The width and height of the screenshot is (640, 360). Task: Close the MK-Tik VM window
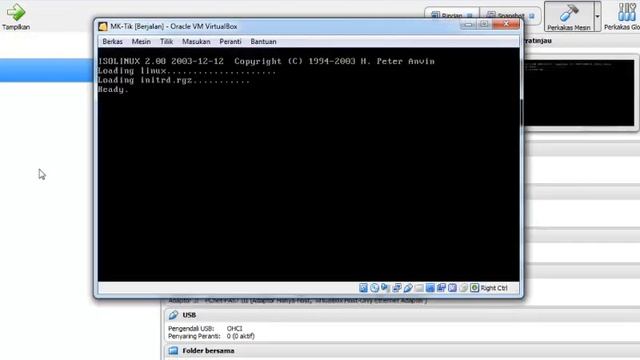(x=506, y=24)
